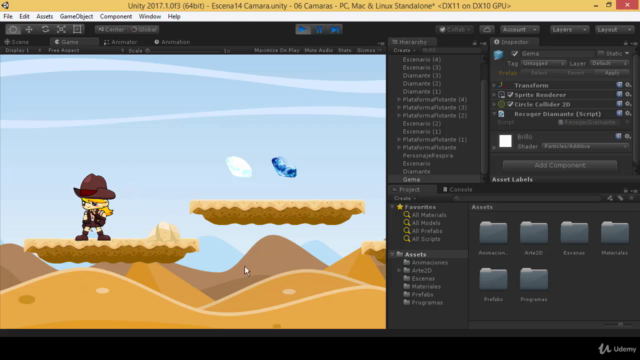Screen dimensions: 640x360
Task: Select the Rect tool
Action: 77,29
